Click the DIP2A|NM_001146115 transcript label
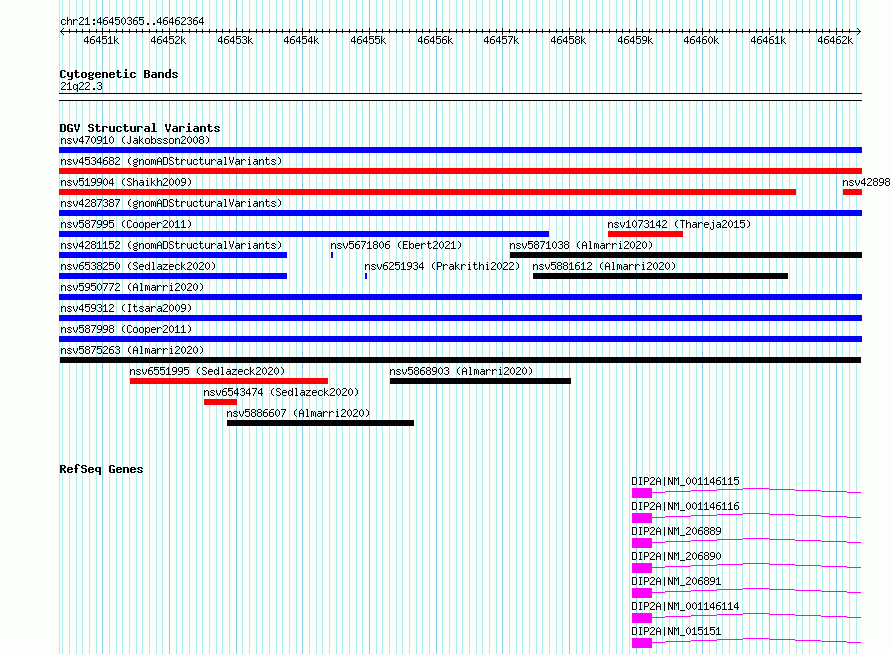890x654 pixels. pyautogui.click(x=685, y=481)
